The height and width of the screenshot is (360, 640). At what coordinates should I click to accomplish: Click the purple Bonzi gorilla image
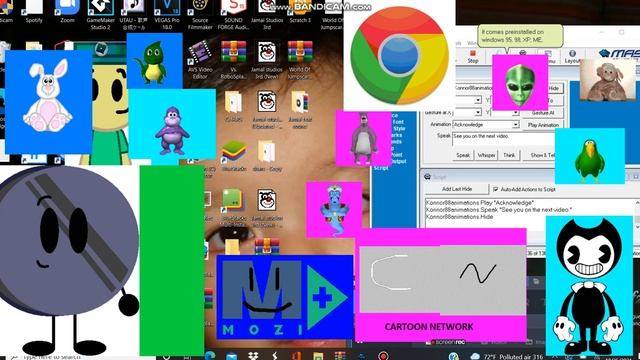click(172, 124)
